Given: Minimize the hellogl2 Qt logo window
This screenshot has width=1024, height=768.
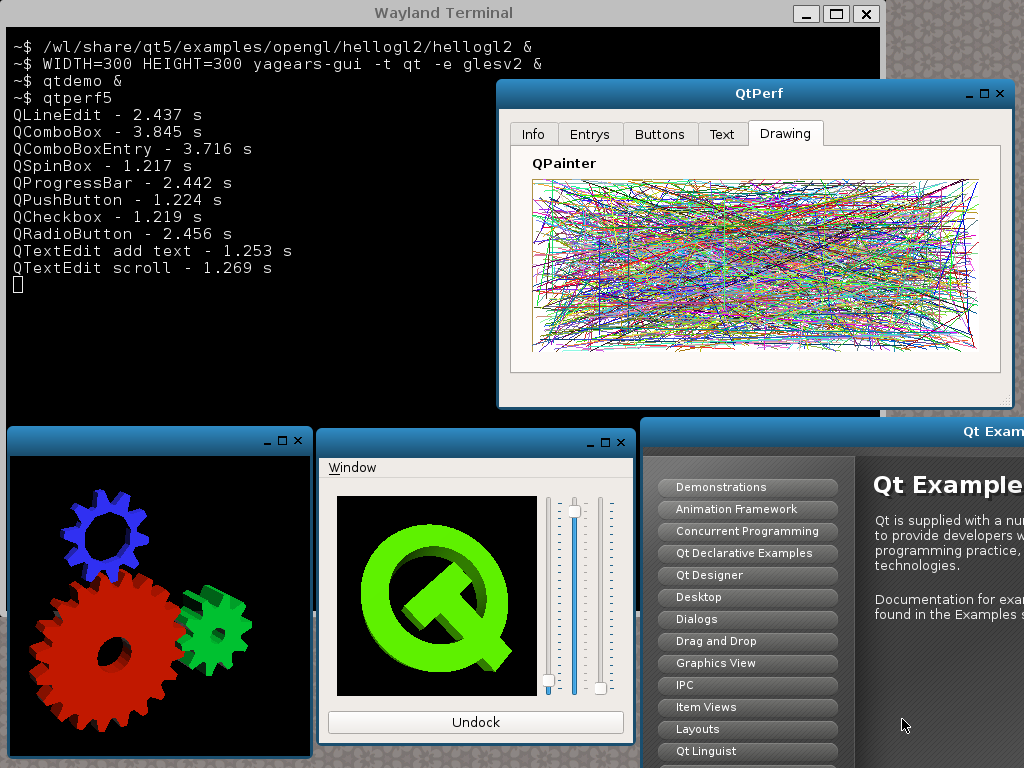Looking at the screenshot, I should [590, 443].
